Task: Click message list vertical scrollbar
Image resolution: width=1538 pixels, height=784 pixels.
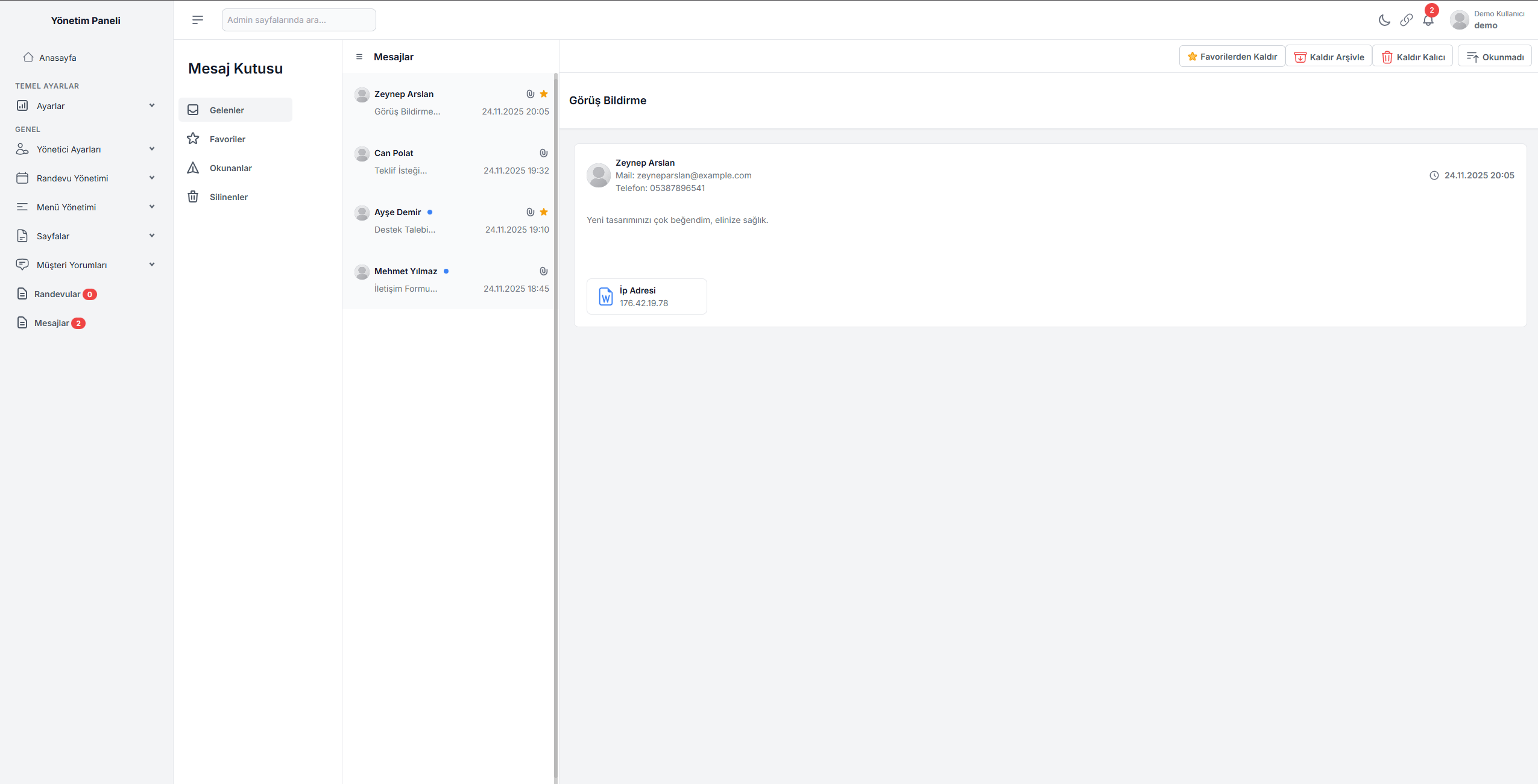Action: click(555, 422)
